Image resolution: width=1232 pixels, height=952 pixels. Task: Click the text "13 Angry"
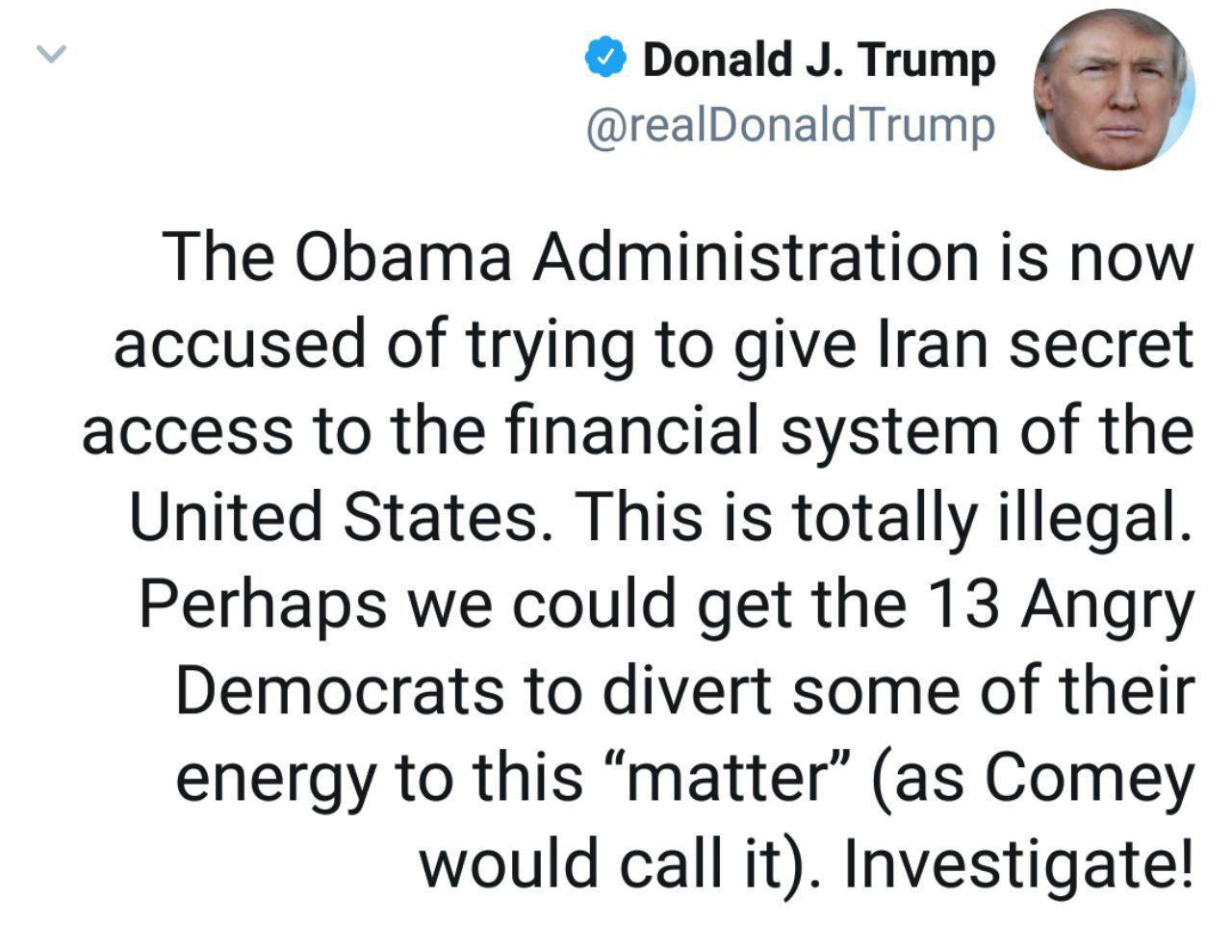(1058, 604)
